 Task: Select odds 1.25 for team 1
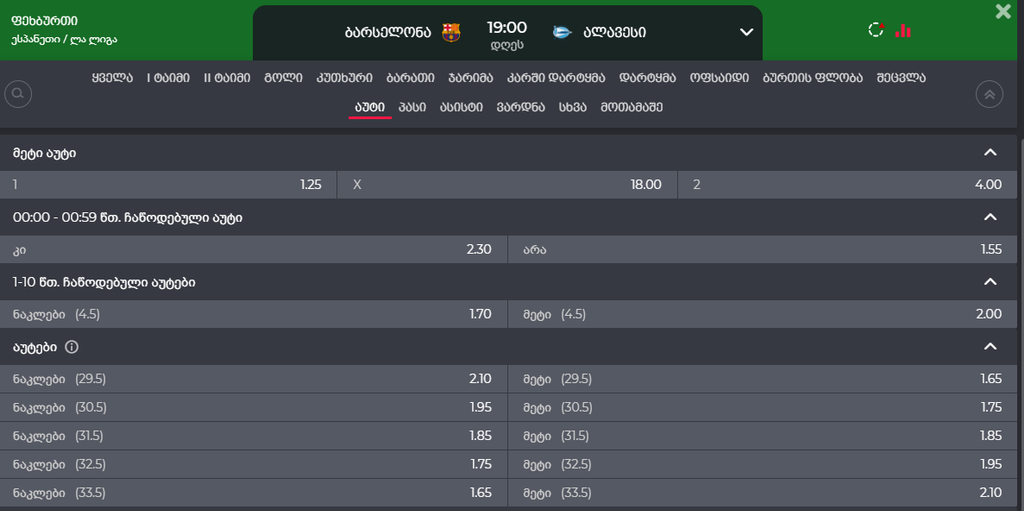(168, 185)
